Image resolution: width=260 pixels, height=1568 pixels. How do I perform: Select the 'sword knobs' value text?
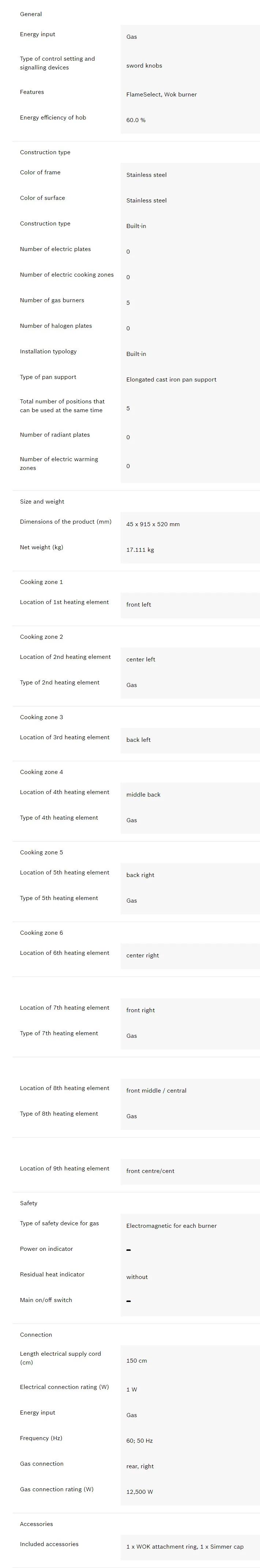[144, 66]
